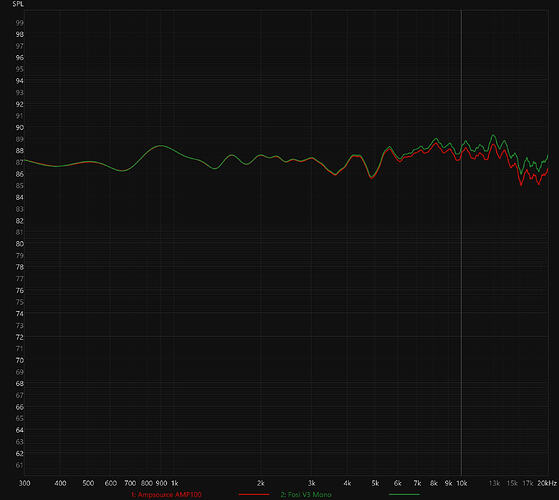Click the 88 SPL axis value
559x500 pixels.
point(20,151)
